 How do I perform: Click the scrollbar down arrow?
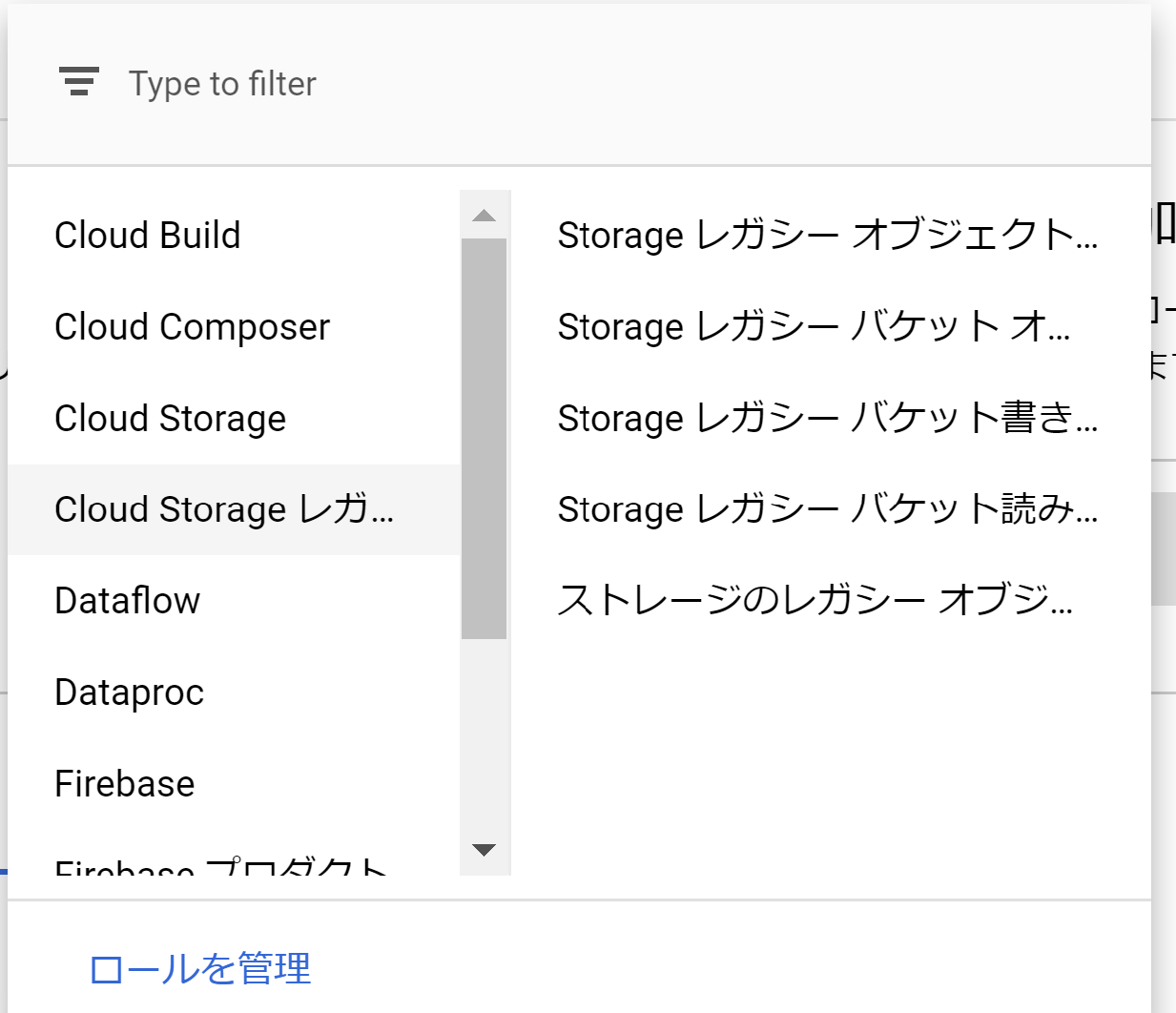[485, 849]
